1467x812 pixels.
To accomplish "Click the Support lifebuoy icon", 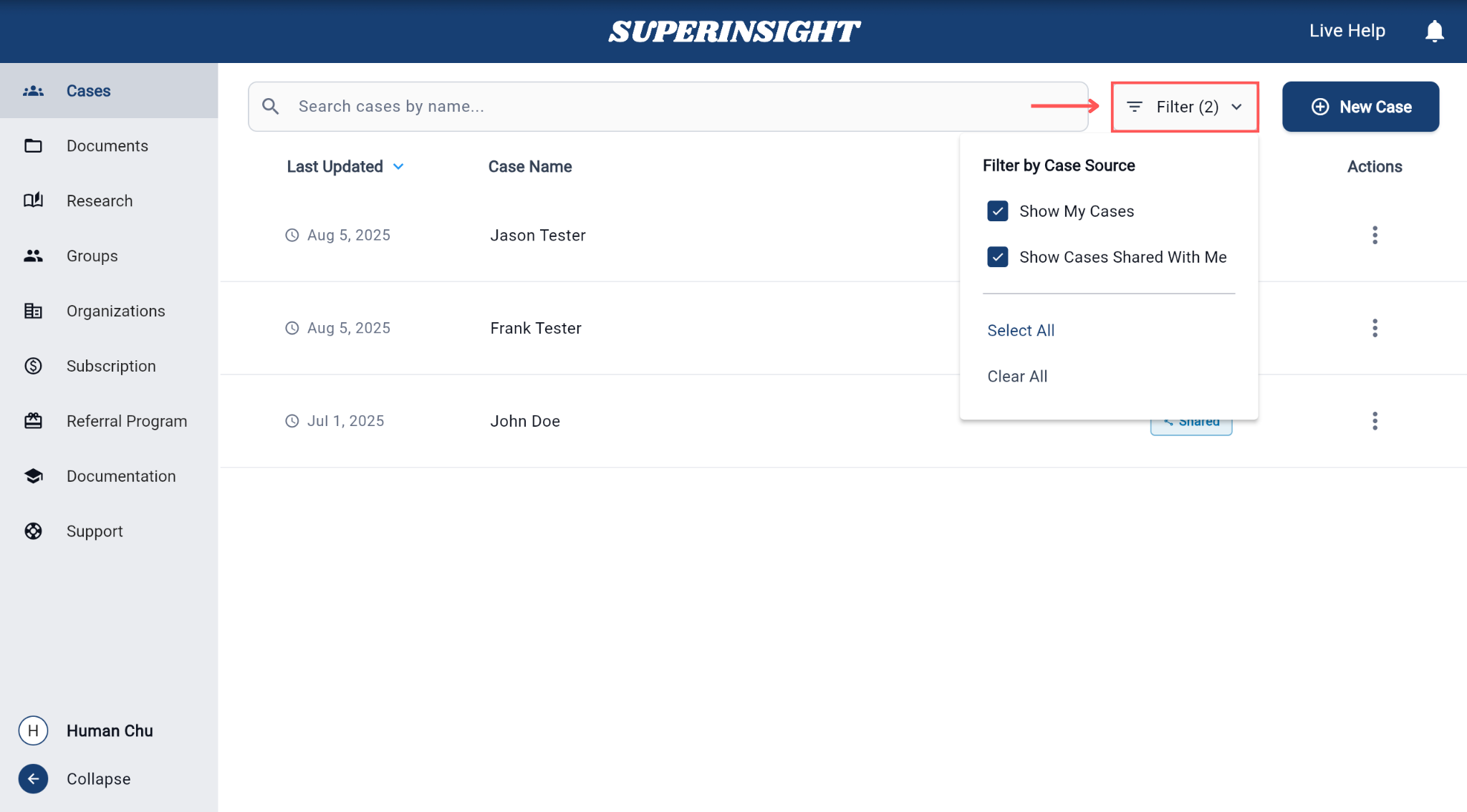I will (x=33, y=531).
